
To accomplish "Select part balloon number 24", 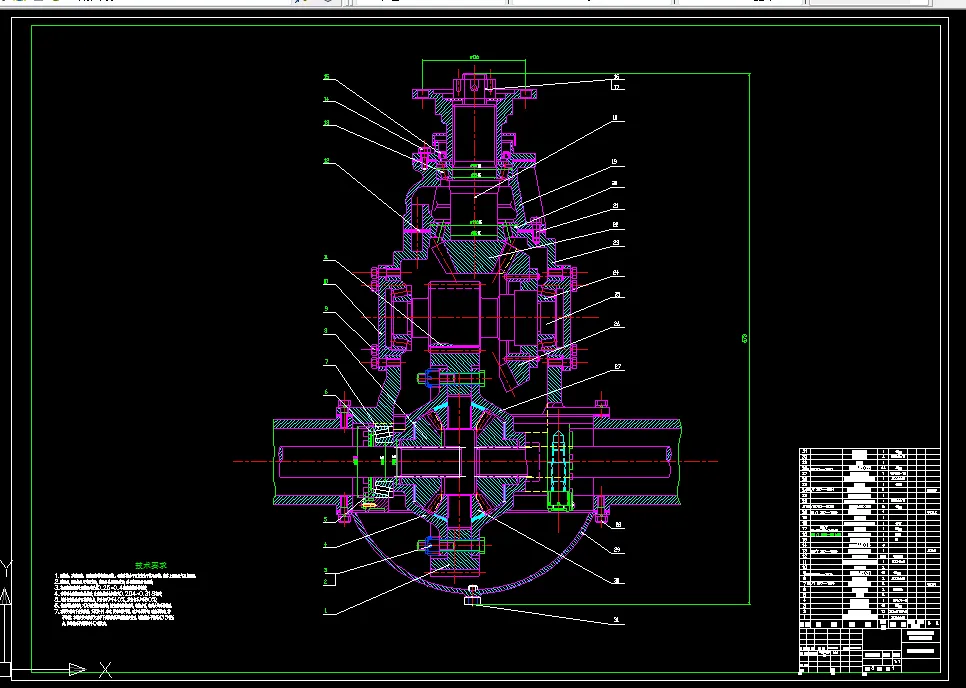I will 616,272.
